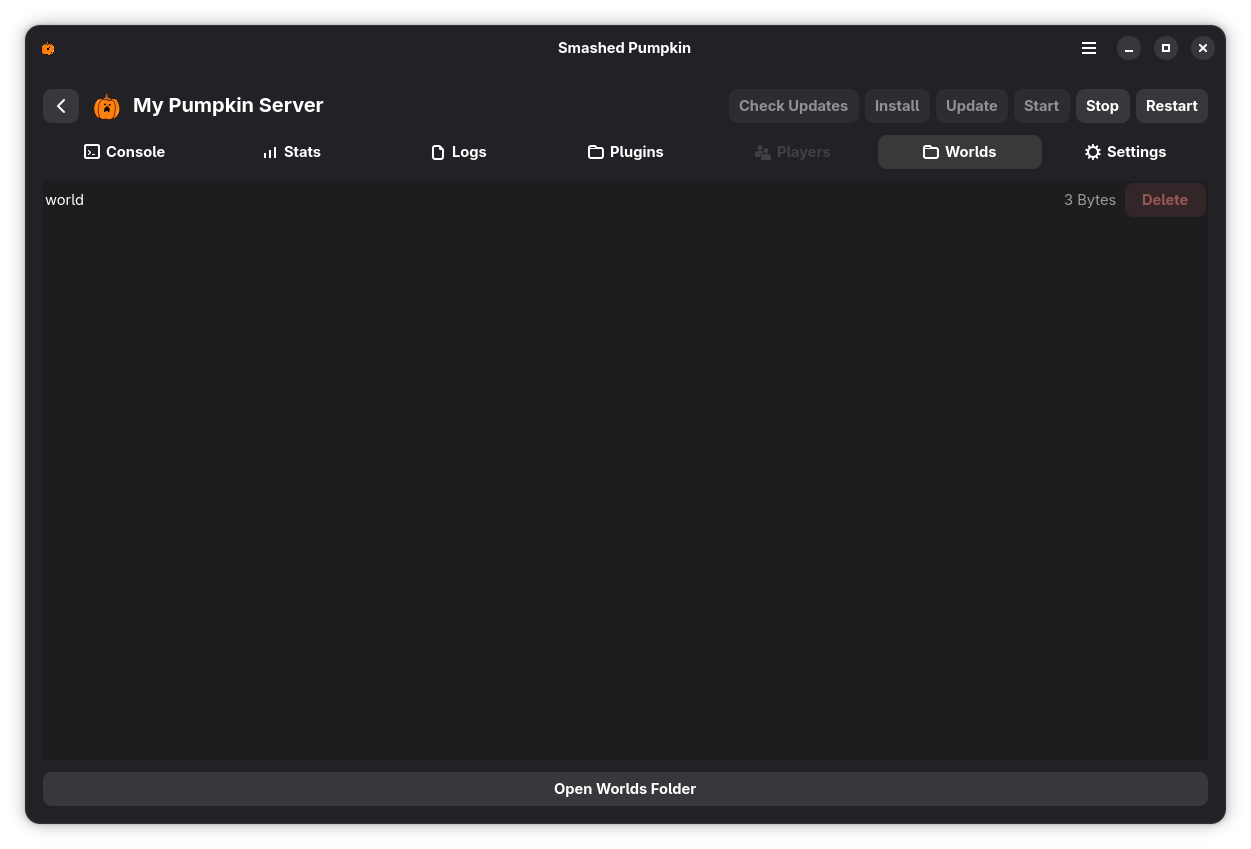Open the Plugins tab
1251x849 pixels.
coord(625,152)
